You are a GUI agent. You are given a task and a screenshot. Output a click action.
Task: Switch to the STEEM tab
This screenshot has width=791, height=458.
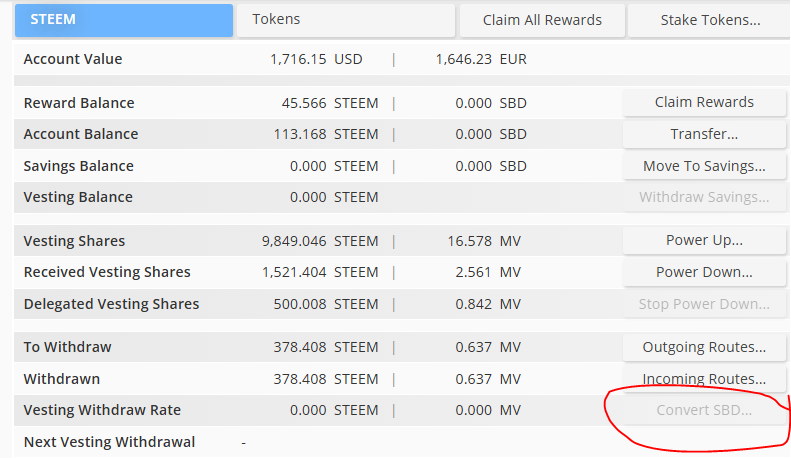(124, 20)
